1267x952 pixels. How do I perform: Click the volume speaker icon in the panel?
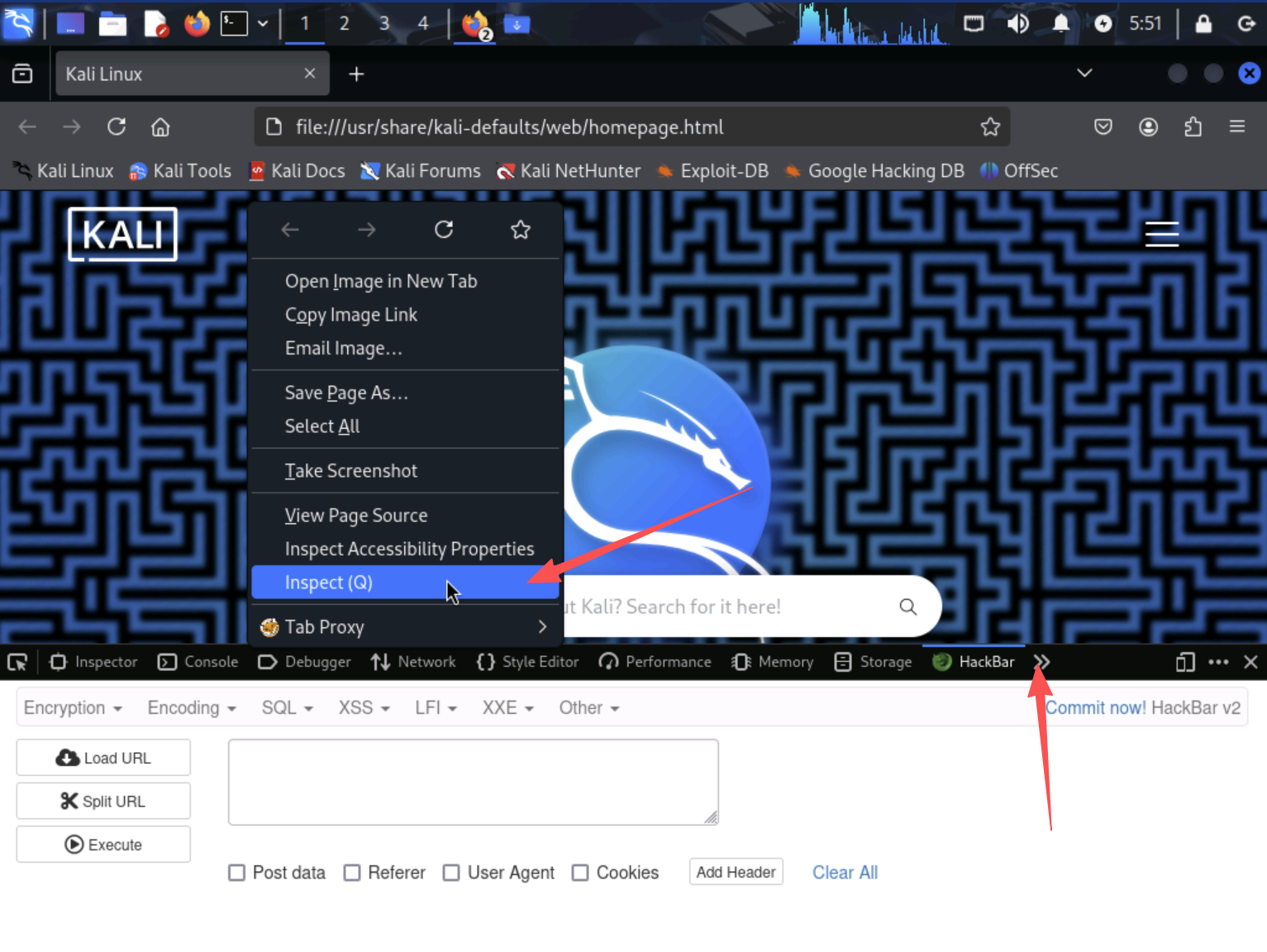1017,24
